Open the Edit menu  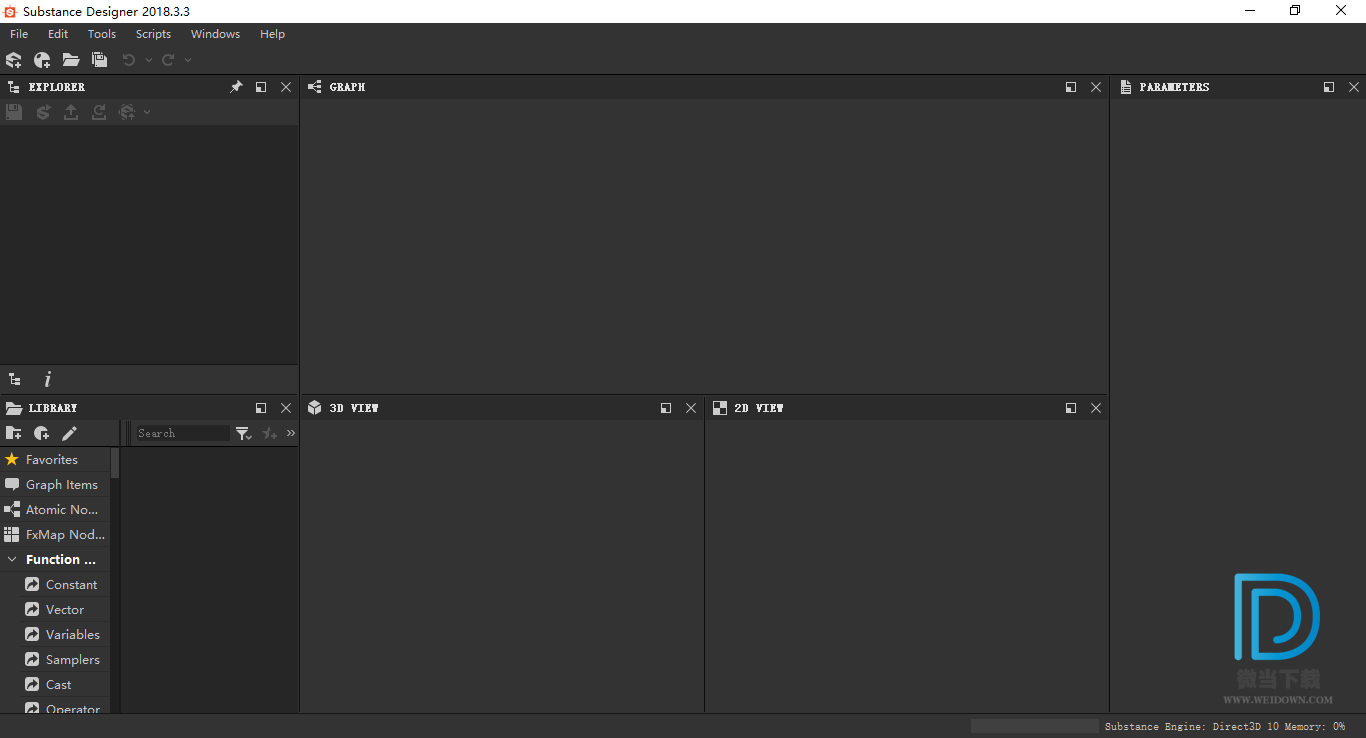click(x=58, y=34)
